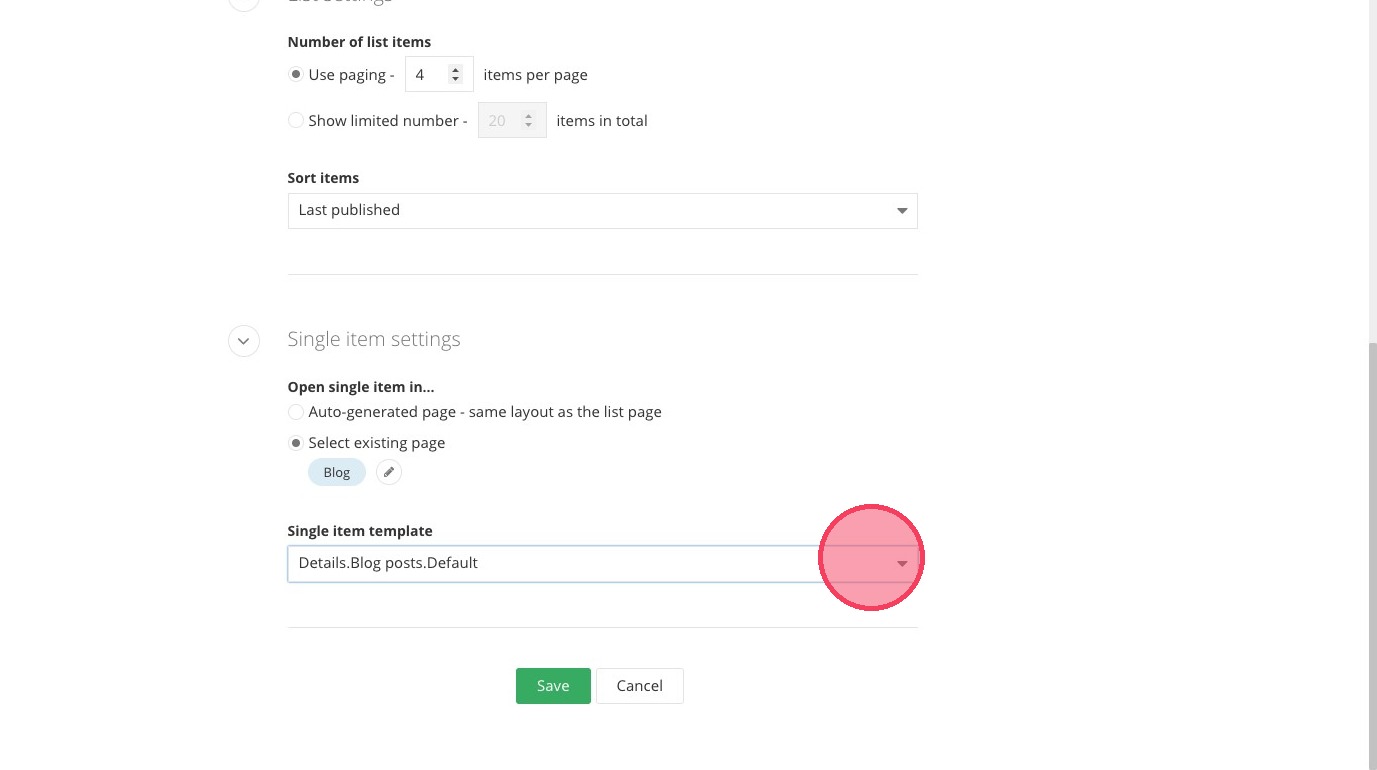The height and width of the screenshot is (770, 1377).
Task: Click the items in total number field
Action: pyautogui.click(x=499, y=121)
